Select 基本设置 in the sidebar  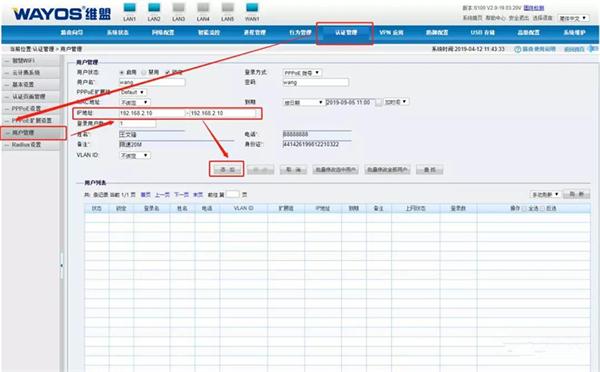31,85
